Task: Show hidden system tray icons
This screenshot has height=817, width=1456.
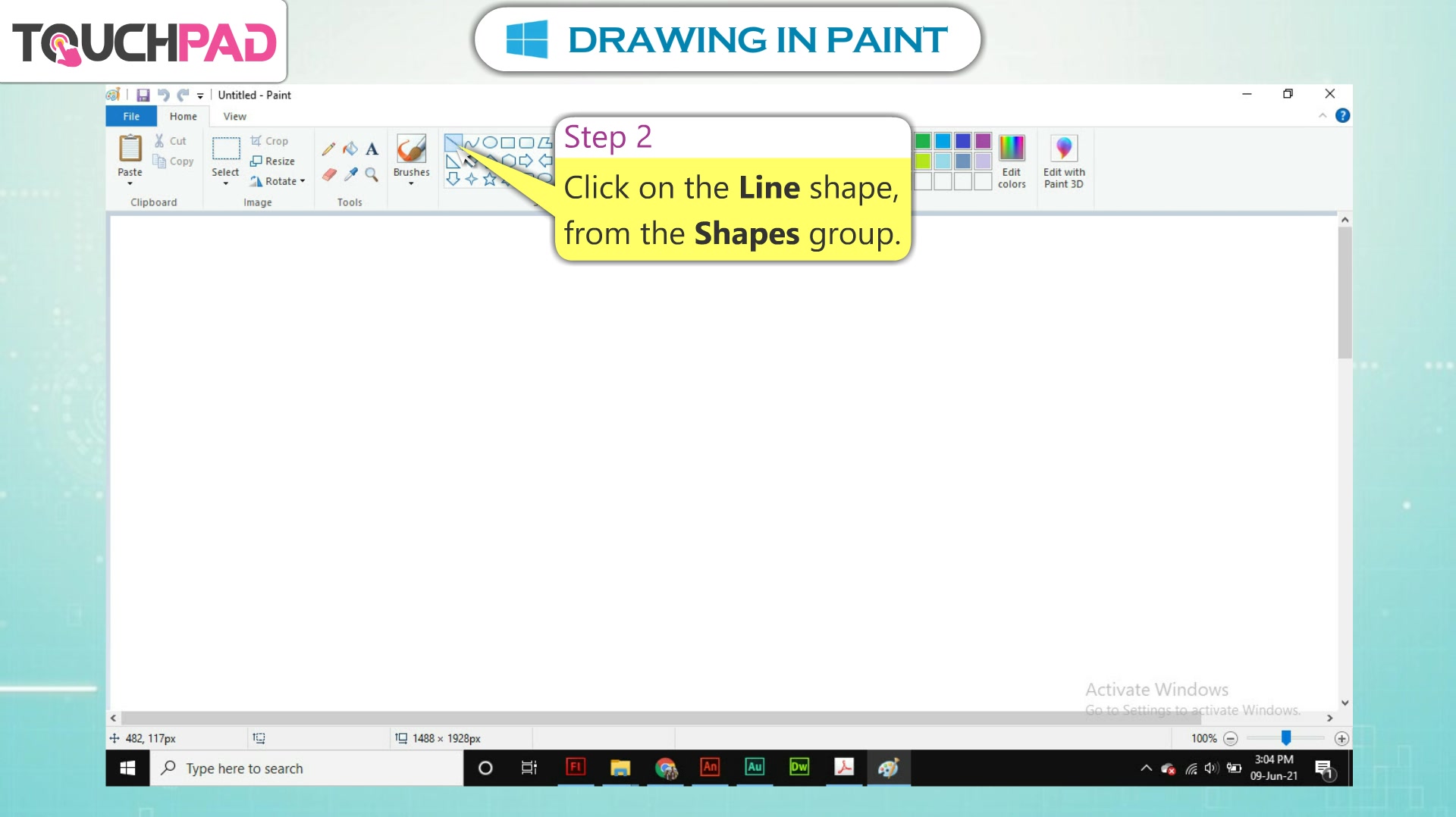Action: [1146, 768]
